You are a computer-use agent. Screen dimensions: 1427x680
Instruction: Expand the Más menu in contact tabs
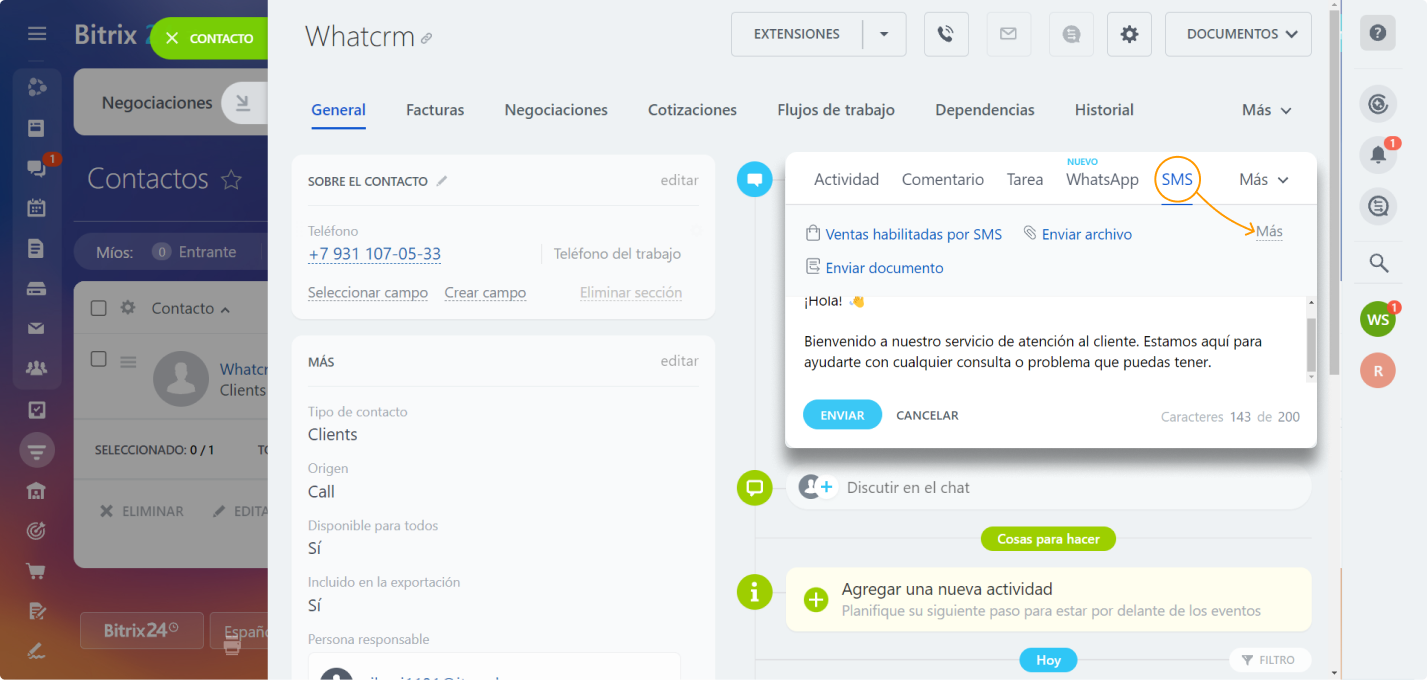click(1266, 110)
